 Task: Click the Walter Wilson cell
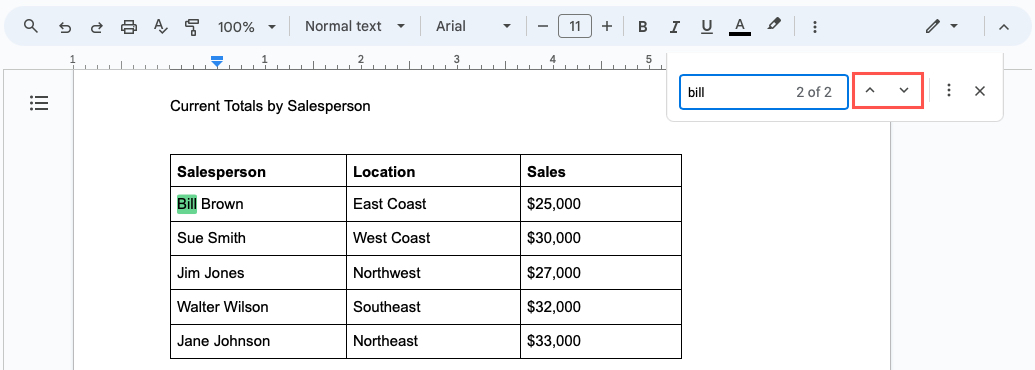pyautogui.click(x=258, y=307)
